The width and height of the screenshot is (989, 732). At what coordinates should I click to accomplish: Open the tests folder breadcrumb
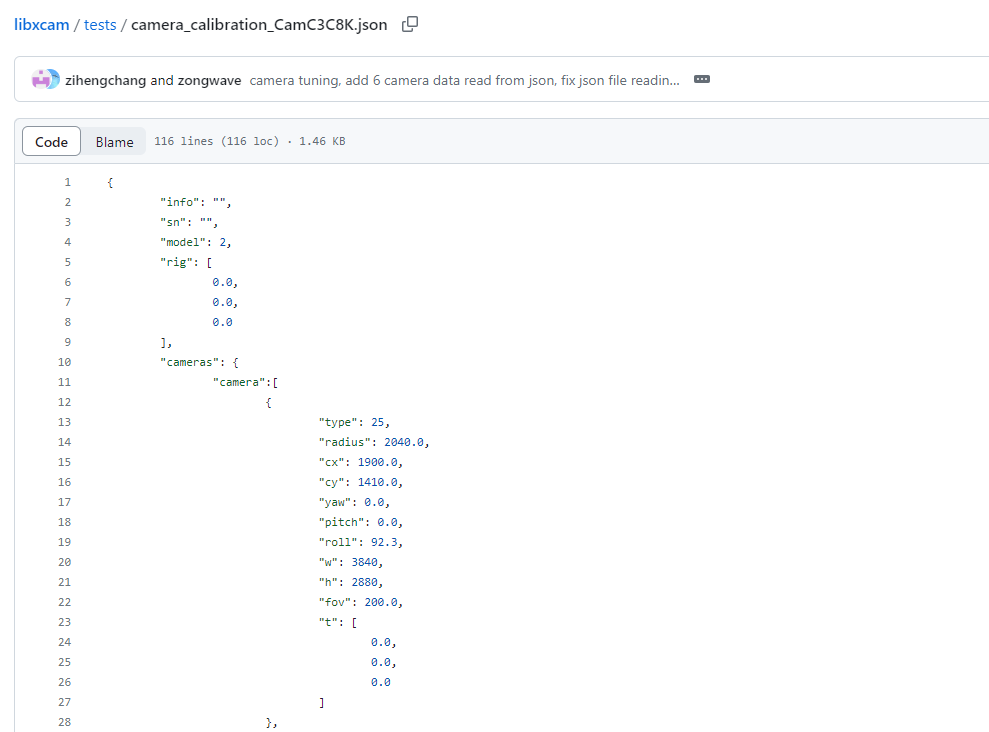(100, 25)
